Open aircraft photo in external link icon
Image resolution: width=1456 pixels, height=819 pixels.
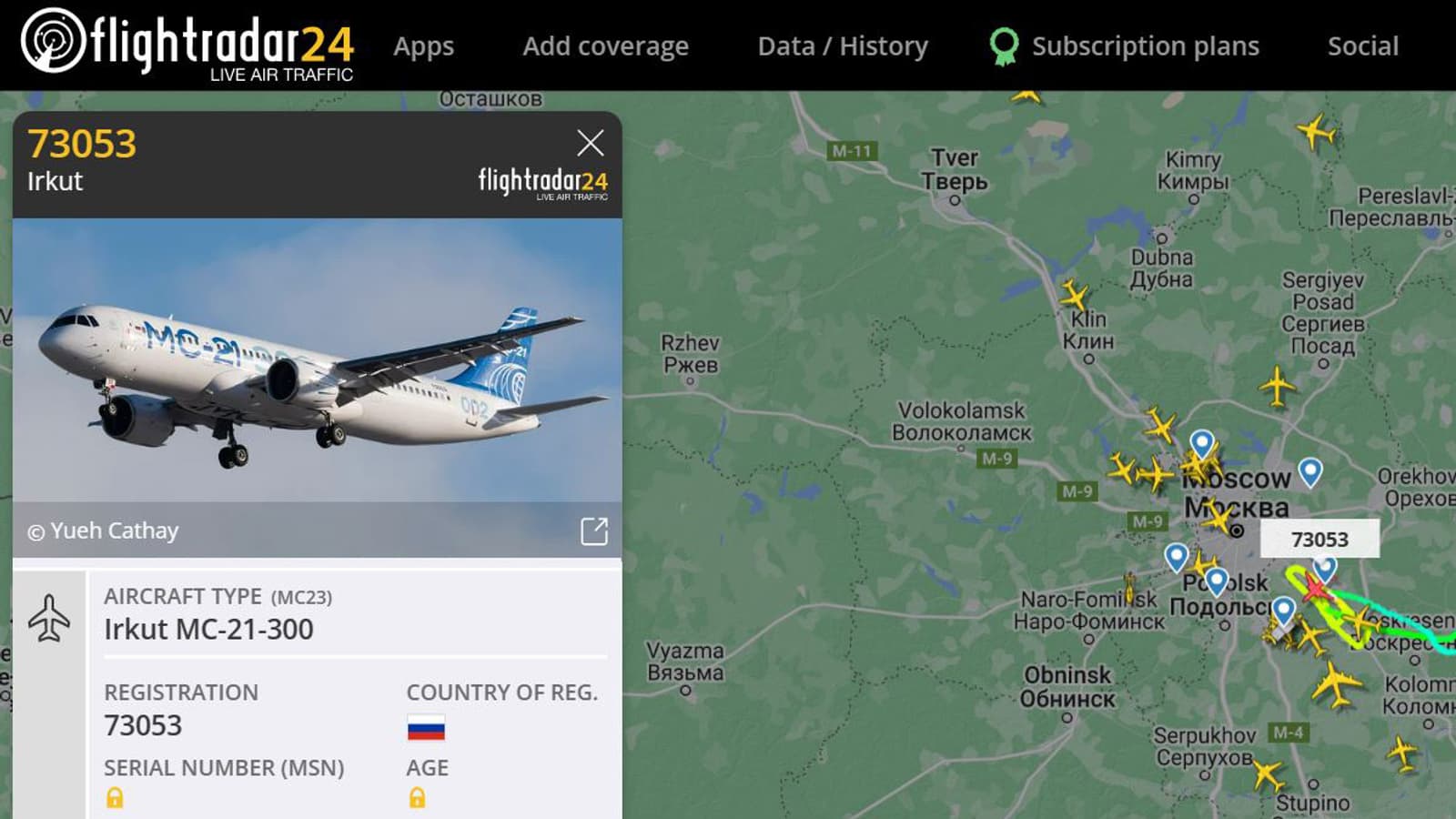click(594, 531)
